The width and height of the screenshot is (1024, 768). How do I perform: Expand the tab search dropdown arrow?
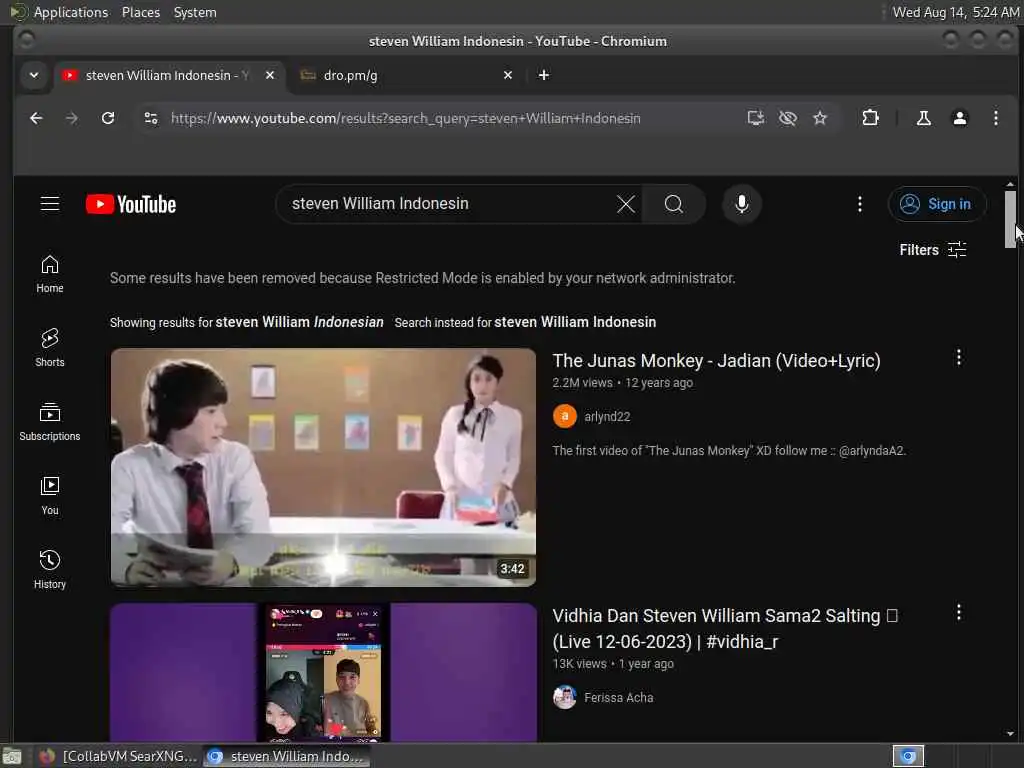(34, 75)
